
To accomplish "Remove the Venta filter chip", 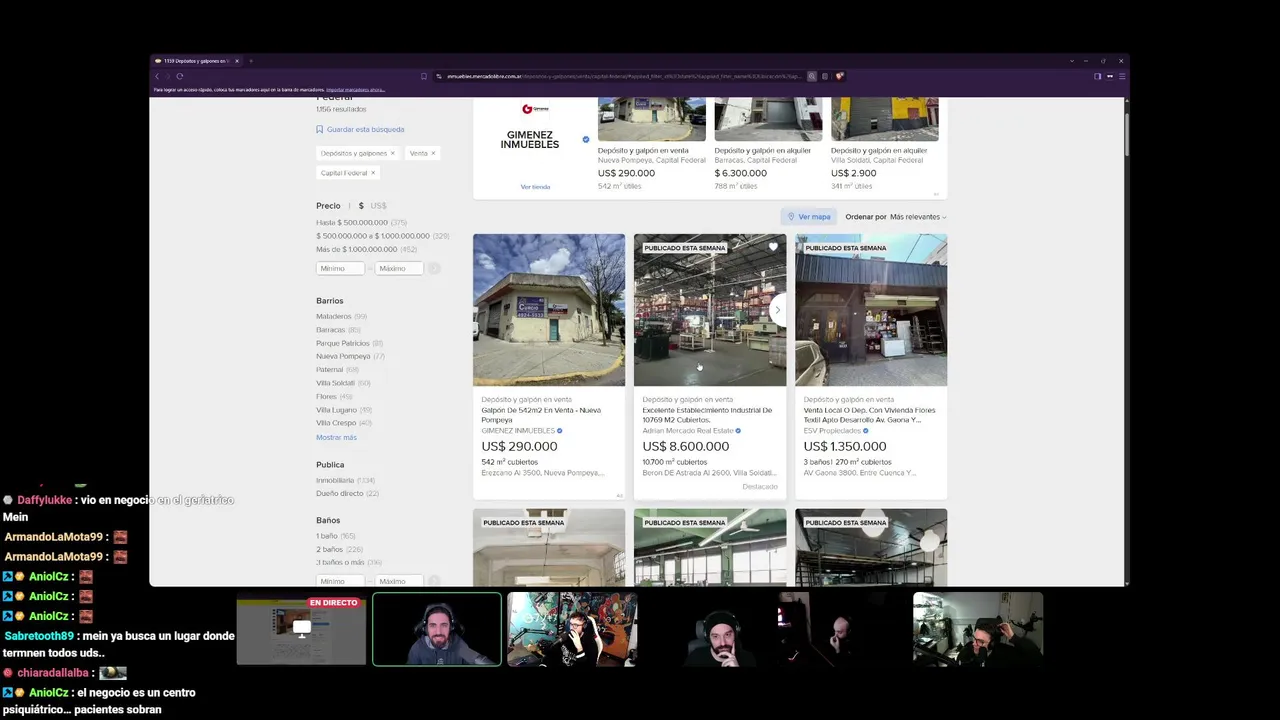I will [433, 153].
